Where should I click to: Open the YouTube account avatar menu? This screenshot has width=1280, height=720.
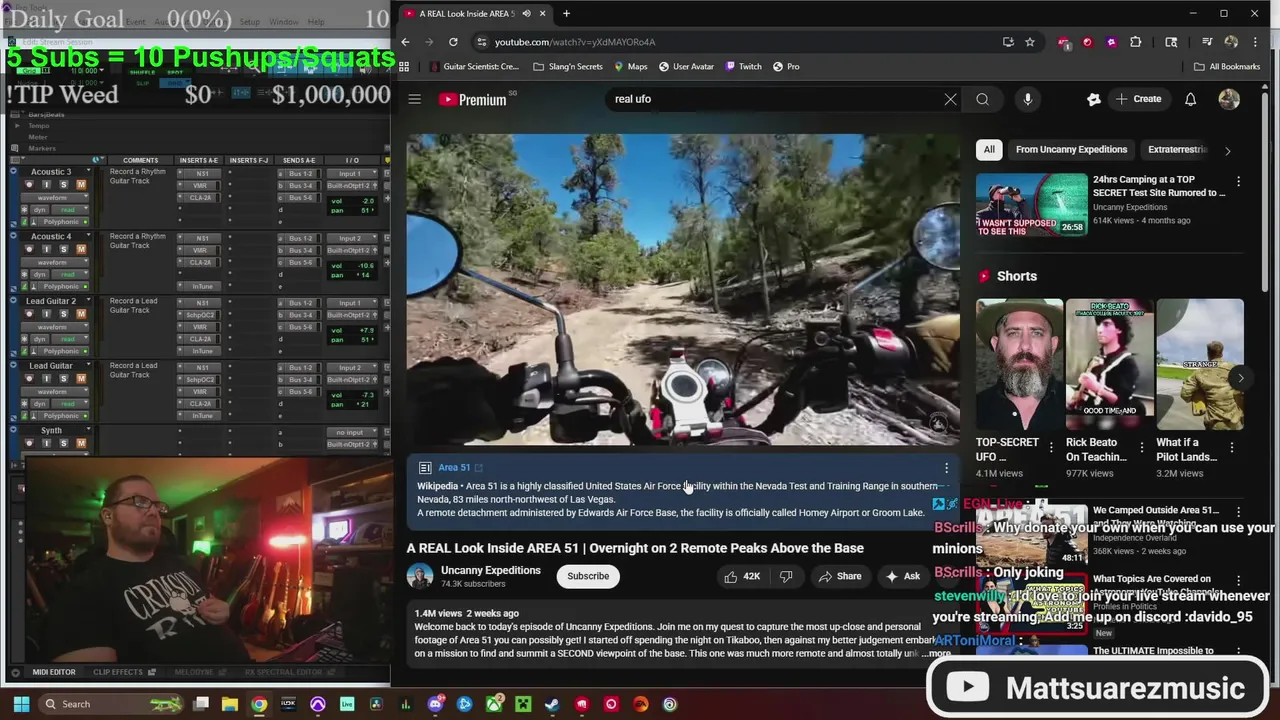[x=1229, y=99]
